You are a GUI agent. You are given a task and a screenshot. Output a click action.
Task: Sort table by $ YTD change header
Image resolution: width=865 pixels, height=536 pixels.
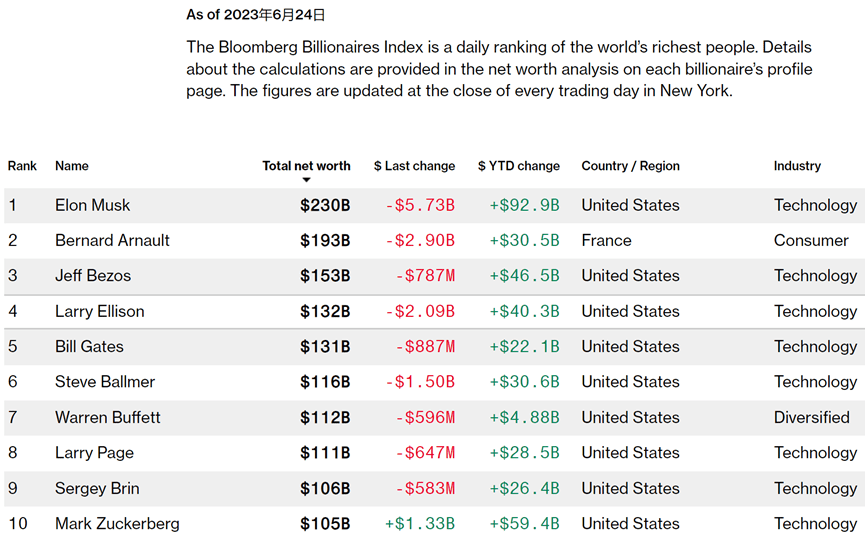coord(519,166)
